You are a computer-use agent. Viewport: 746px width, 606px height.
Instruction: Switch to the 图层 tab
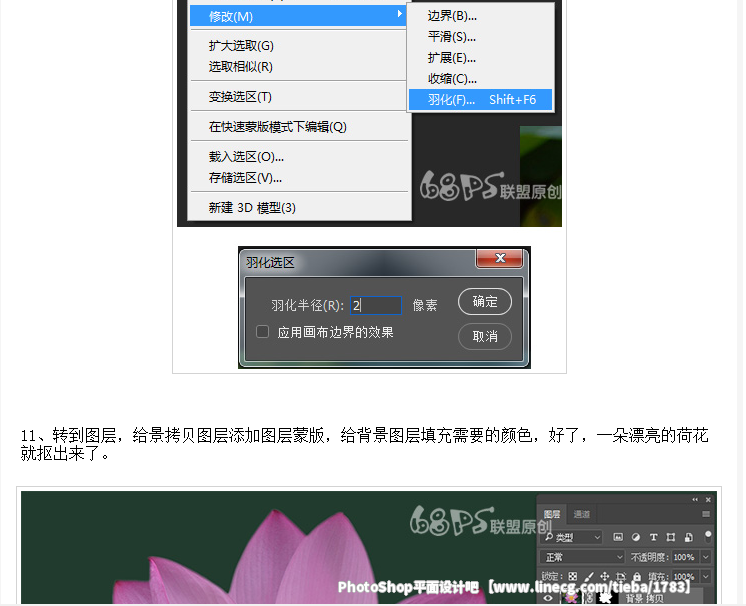(552, 514)
